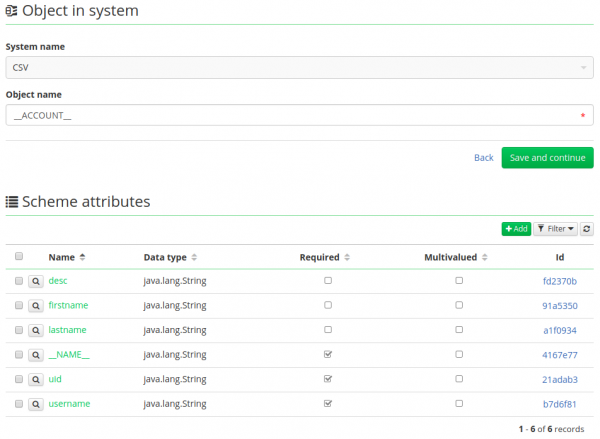Toggle Multivalued checkbox for lastname

[459, 330]
